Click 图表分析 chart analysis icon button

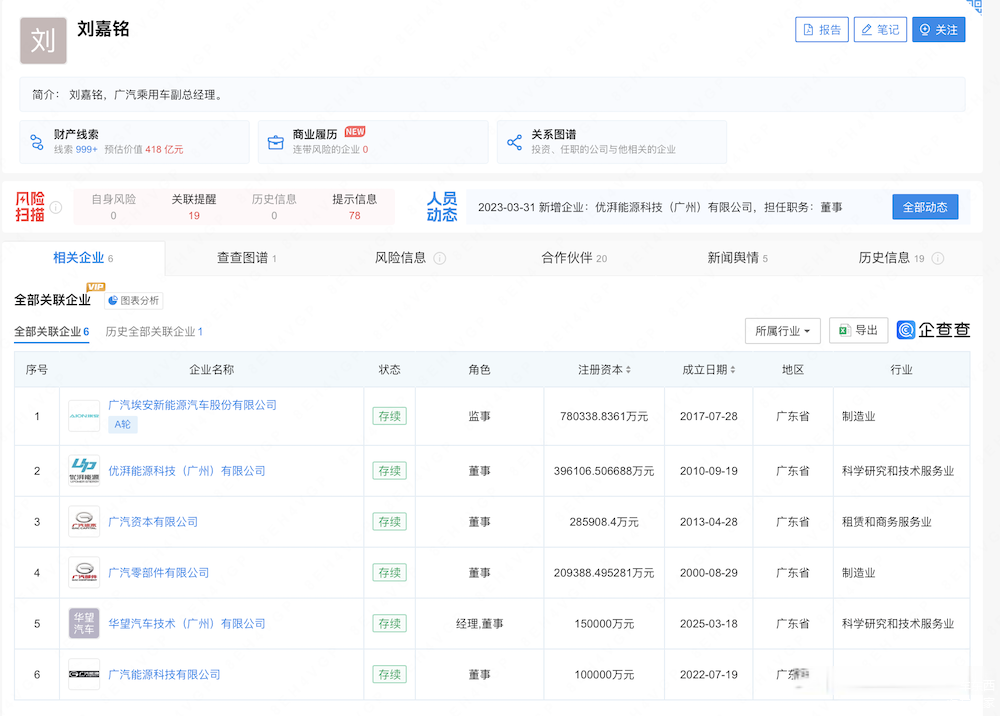[x=134, y=300]
